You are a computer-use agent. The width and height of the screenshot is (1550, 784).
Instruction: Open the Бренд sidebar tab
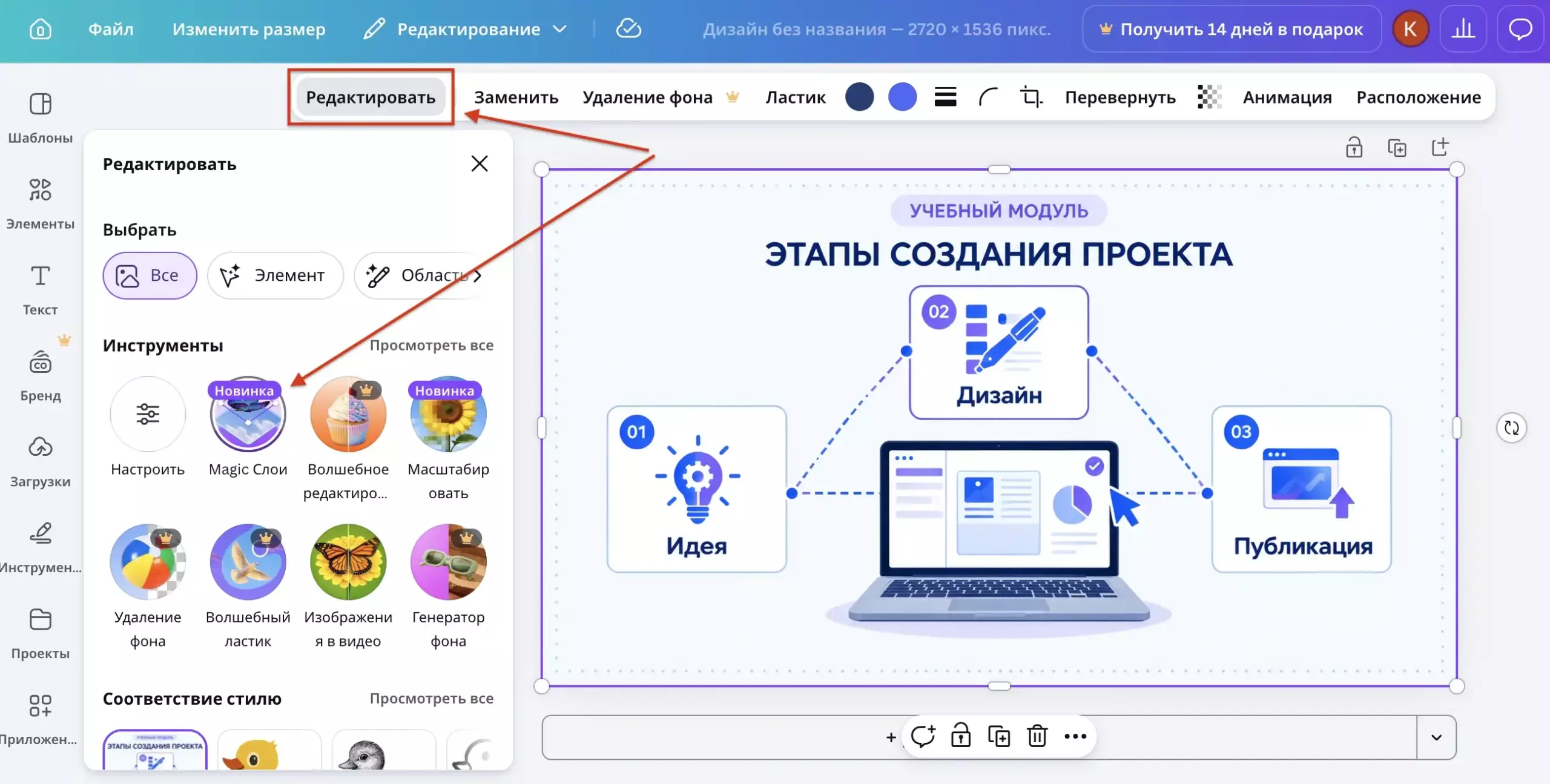coord(40,376)
